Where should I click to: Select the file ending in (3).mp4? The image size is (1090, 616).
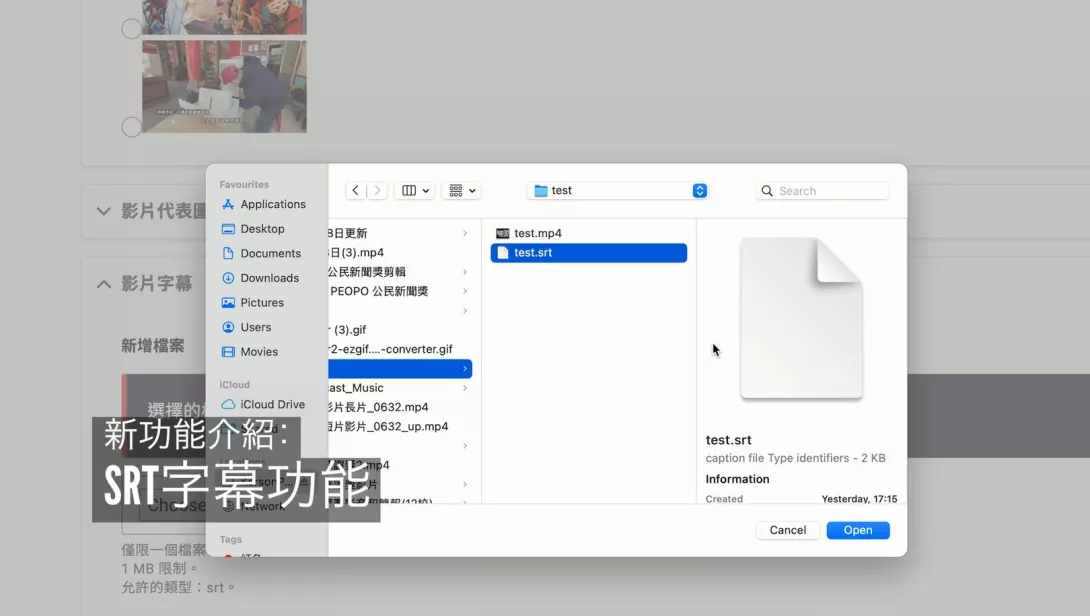coord(400,252)
